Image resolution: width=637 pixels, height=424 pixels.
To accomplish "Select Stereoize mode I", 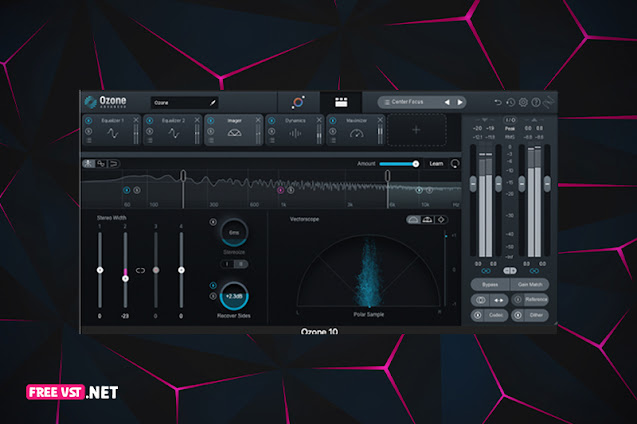I will (x=228, y=264).
